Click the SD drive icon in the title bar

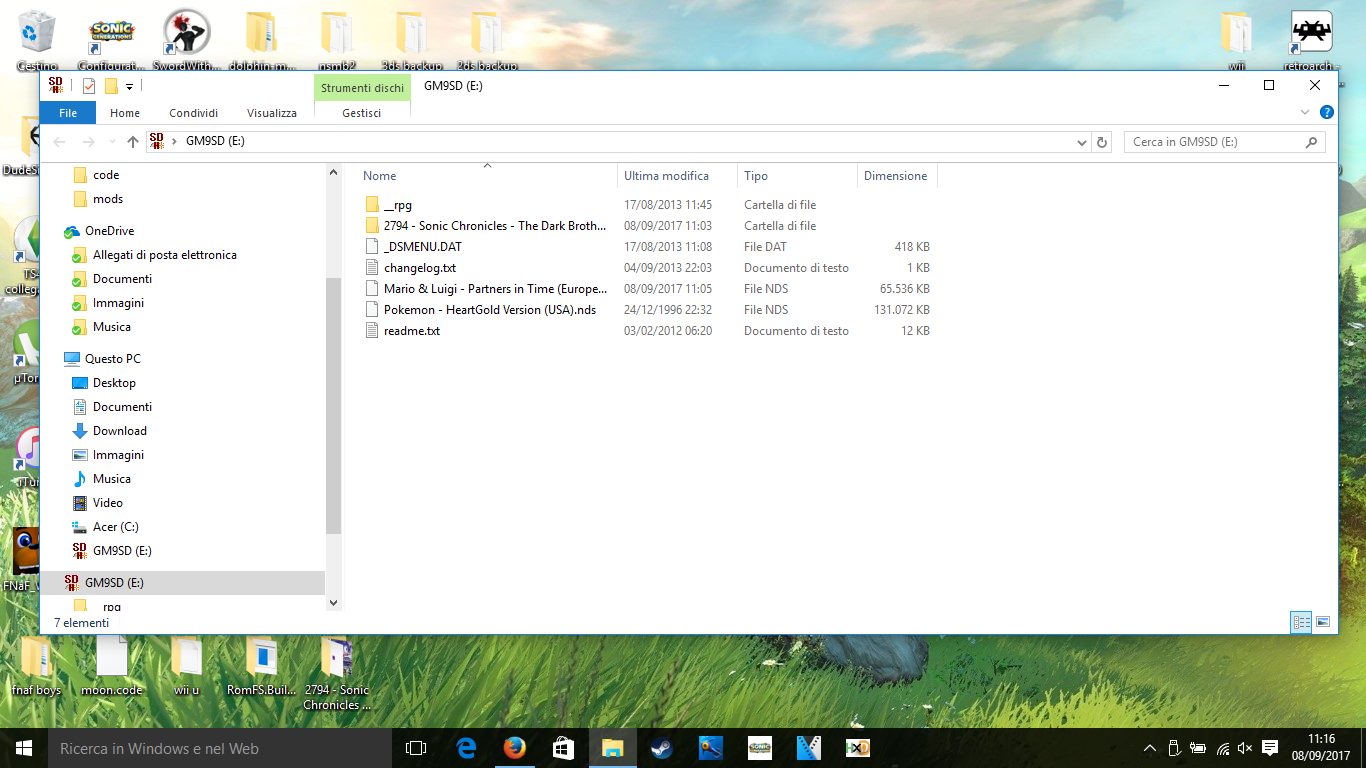pos(56,85)
